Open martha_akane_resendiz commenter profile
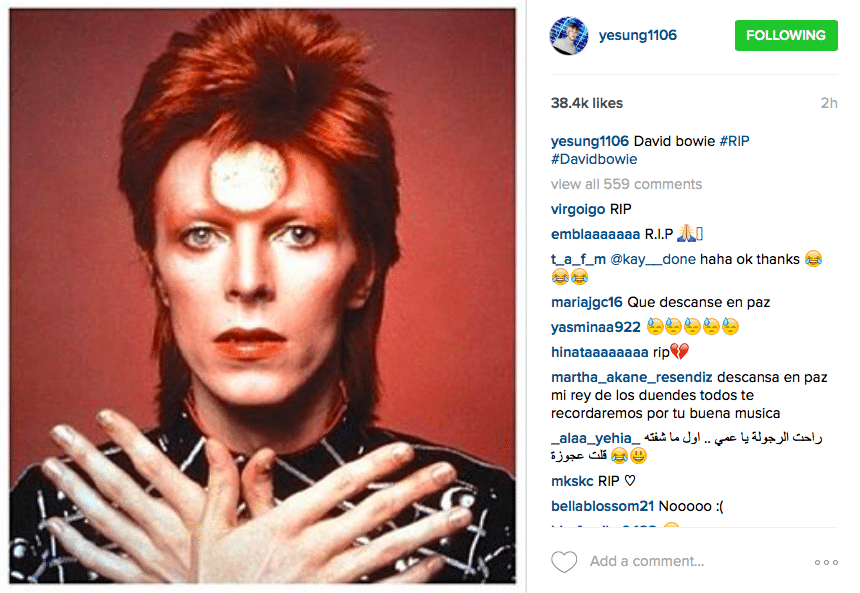 pyautogui.click(x=631, y=377)
